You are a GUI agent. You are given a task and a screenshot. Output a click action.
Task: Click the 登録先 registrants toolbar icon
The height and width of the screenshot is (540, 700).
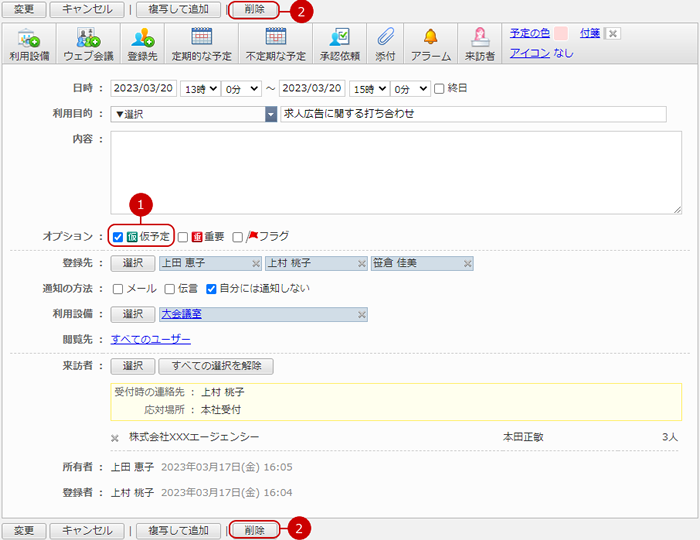[x=143, y=39]
